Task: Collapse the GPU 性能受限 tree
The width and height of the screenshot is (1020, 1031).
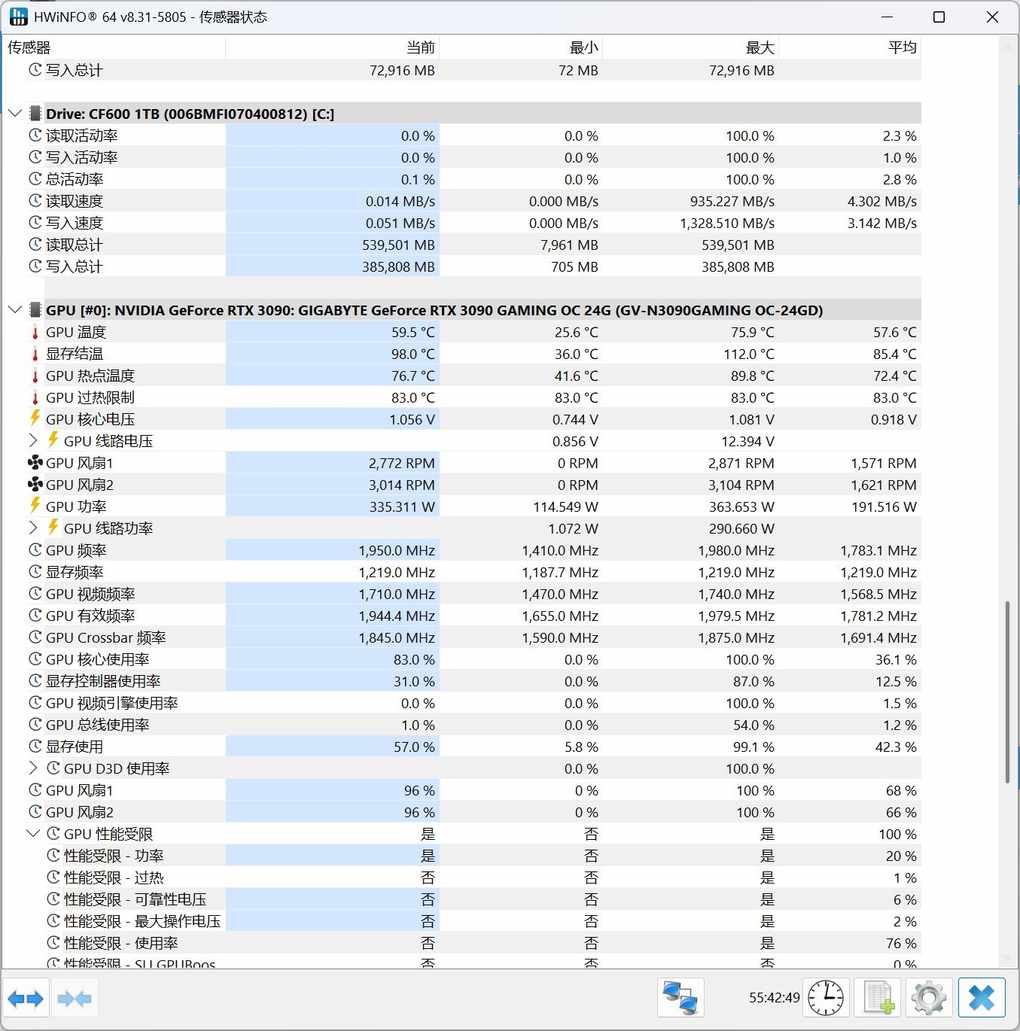Action: coord(33,834)
